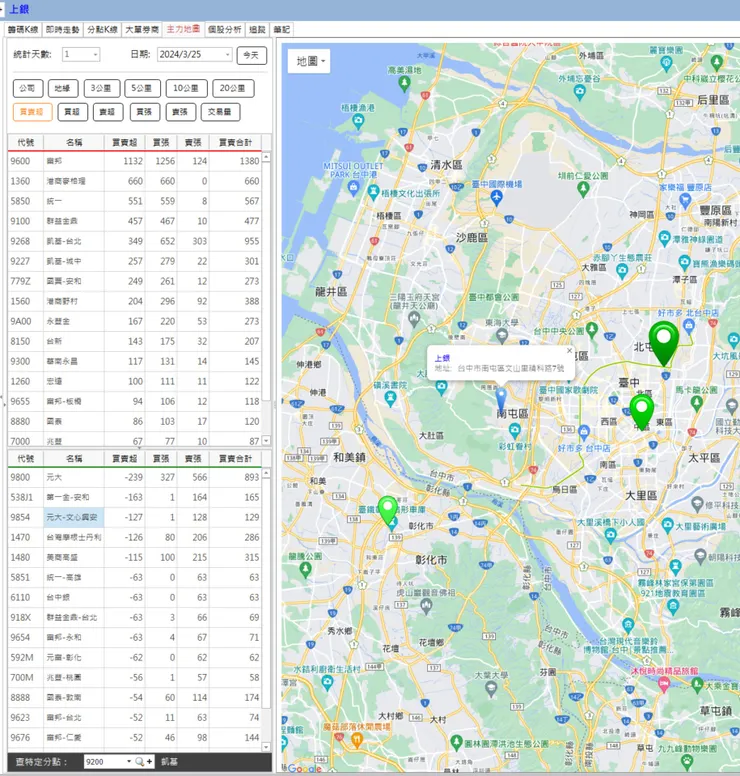Select the 20公里 radius button
740x776 pixels.
[x=233, y=88]
